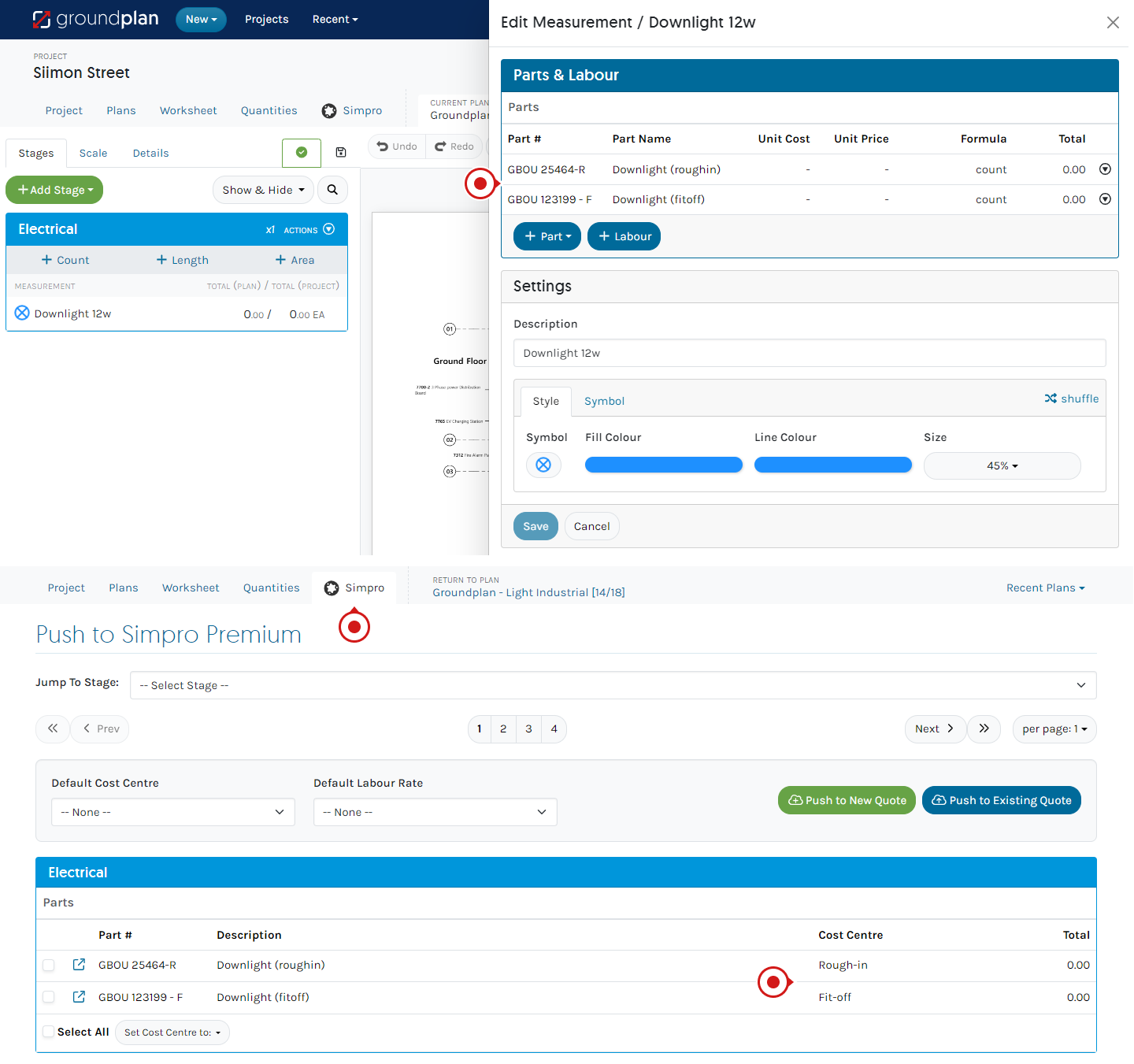This screenshot has height=1064, width=1134.
Task: Open Electrical stage ACTIONS menu icon
Action: 329,229
